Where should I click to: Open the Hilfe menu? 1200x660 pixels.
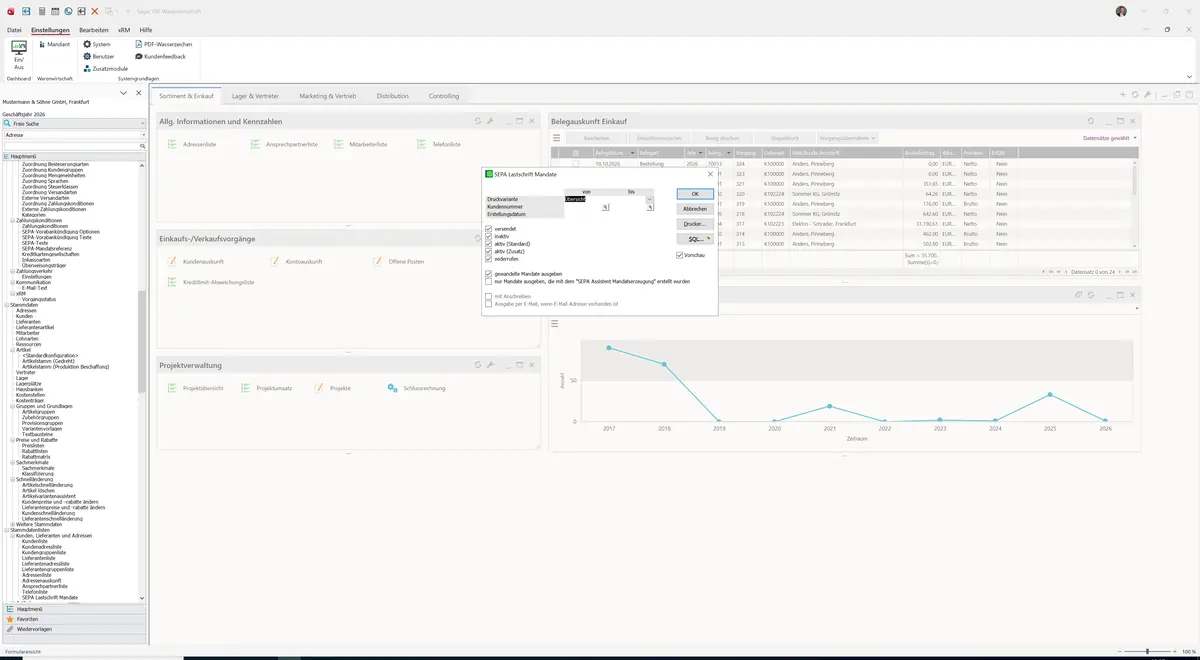146,31
